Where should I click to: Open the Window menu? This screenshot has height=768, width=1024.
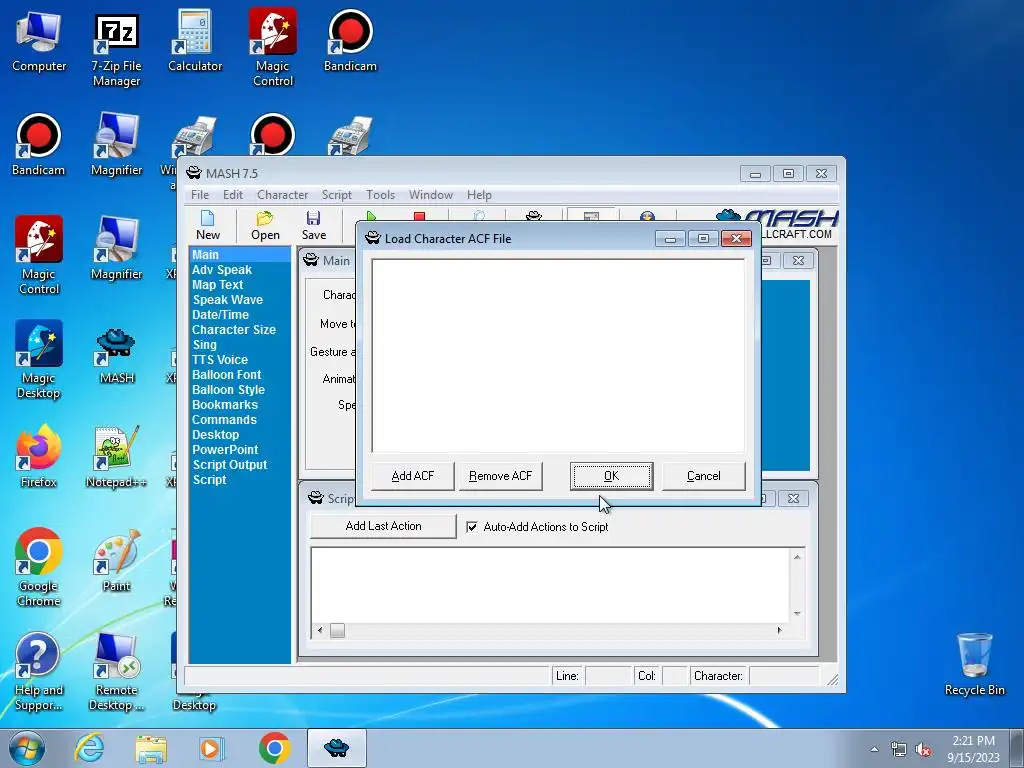click(x=430, y=195)
